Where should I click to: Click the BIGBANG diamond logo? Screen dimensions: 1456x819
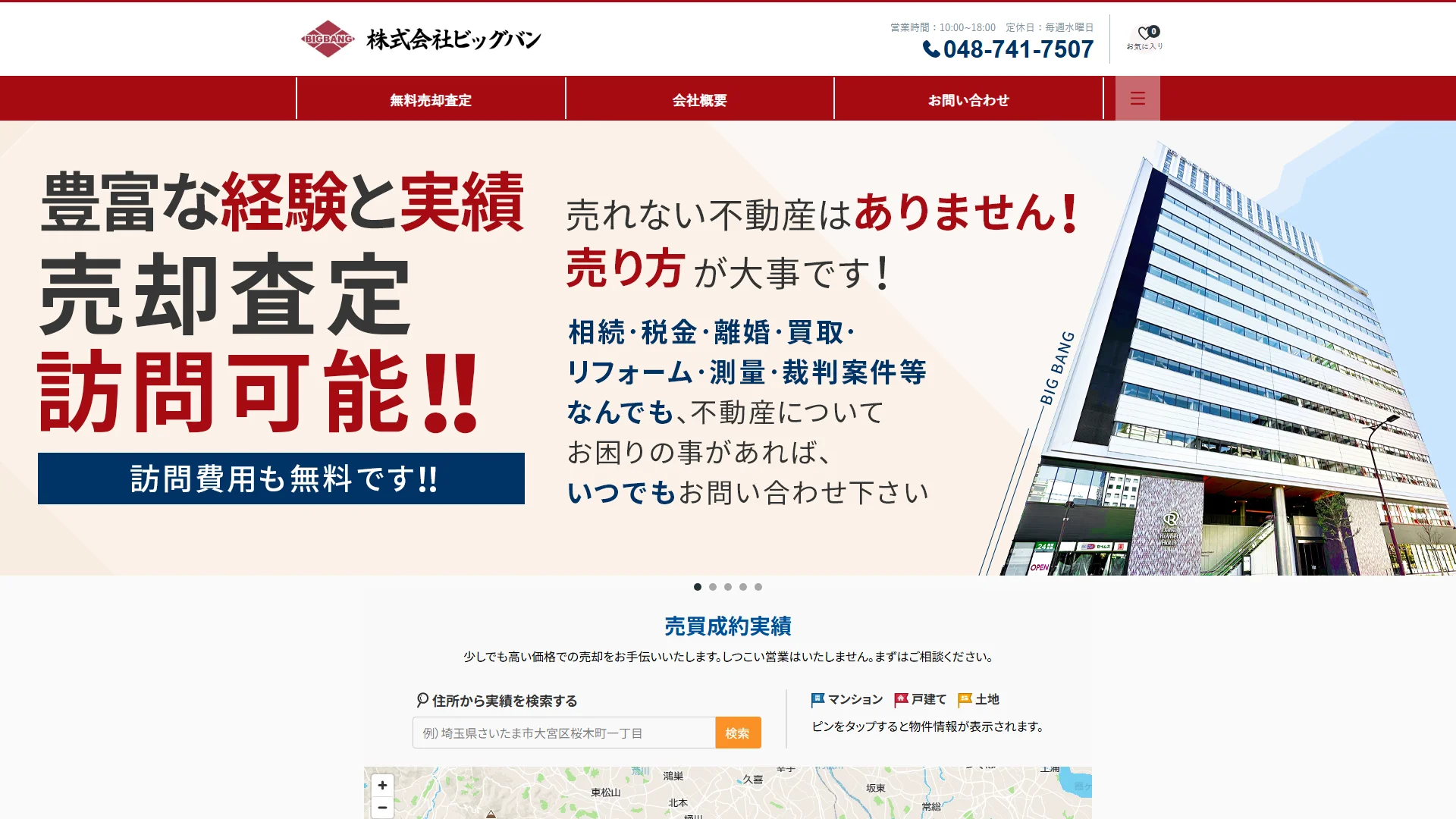(328, 39)
